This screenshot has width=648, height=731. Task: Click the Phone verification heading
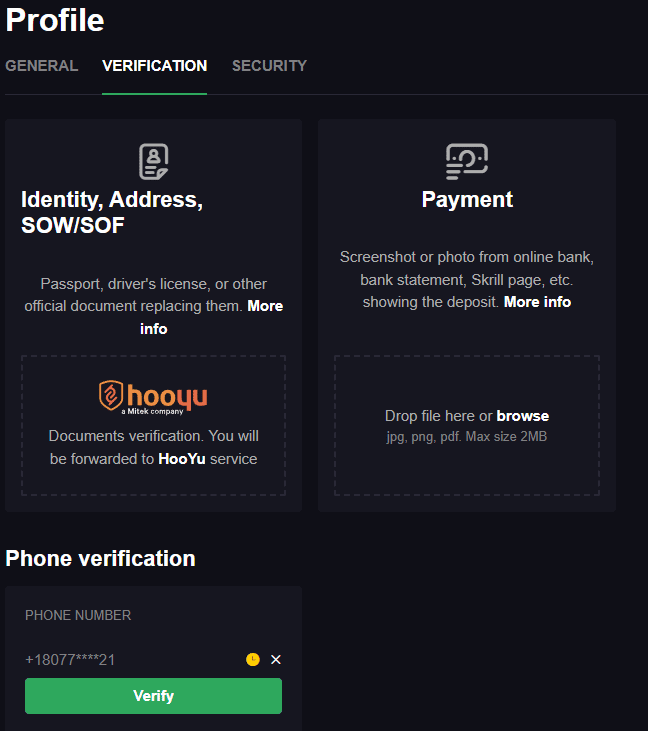(100, 559)
